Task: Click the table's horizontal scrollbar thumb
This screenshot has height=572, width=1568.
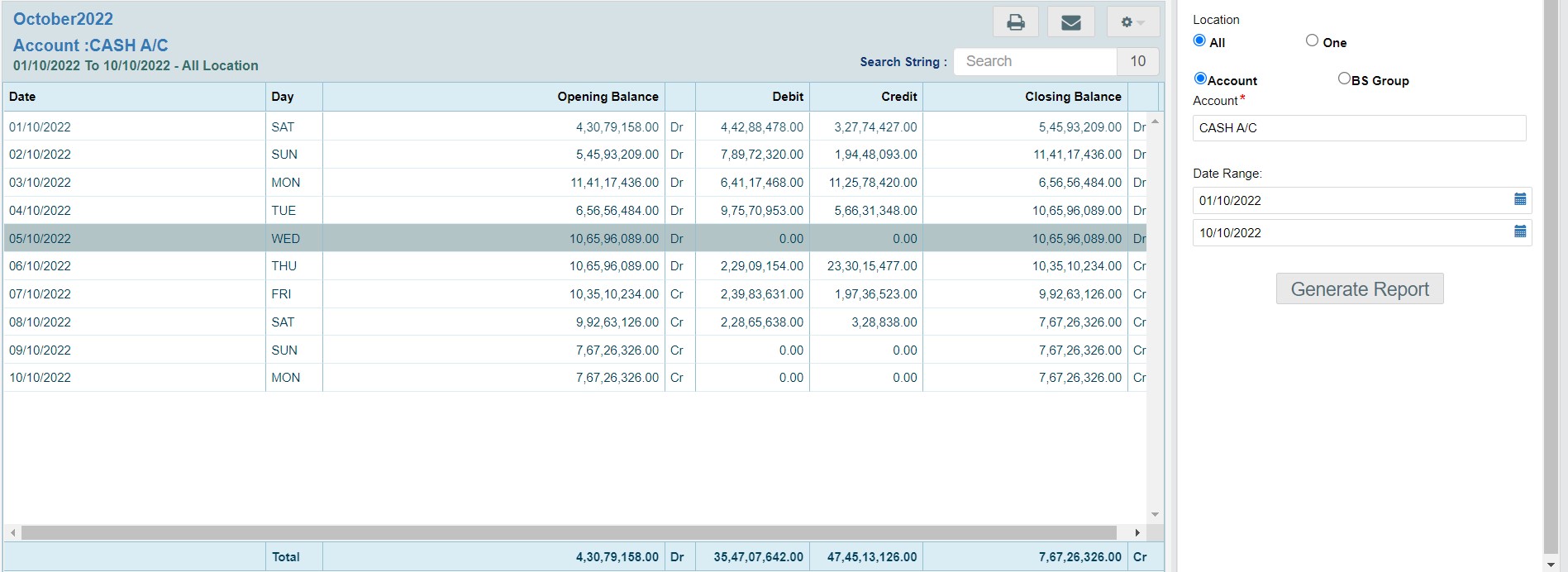Action: tap(570, 533)
